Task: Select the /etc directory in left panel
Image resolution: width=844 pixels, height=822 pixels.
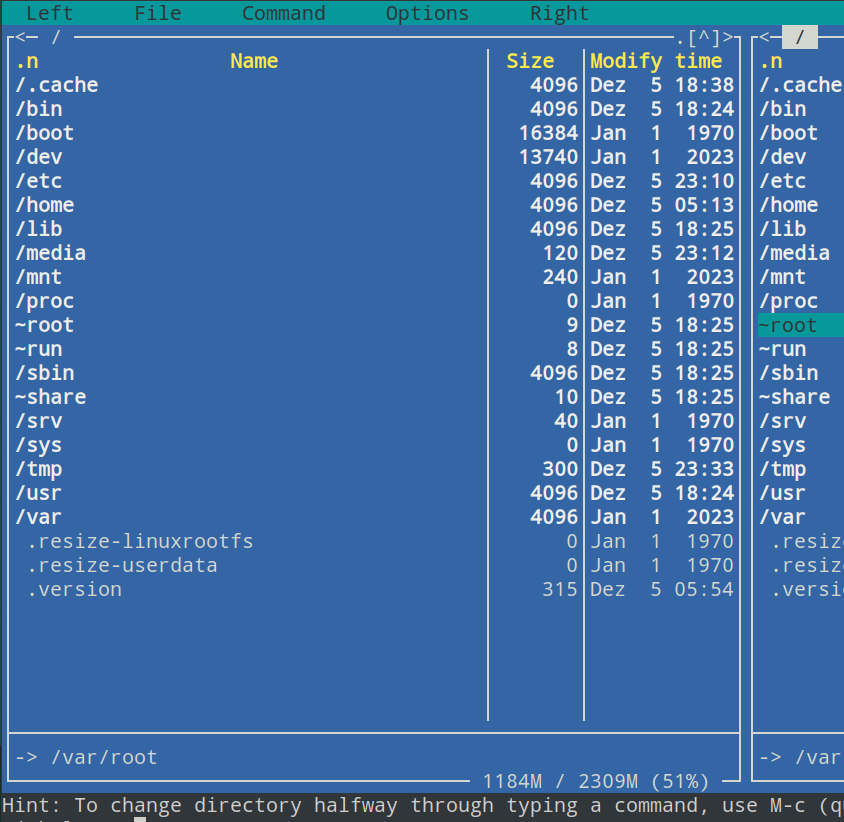Action: click(x=39, y=181)
